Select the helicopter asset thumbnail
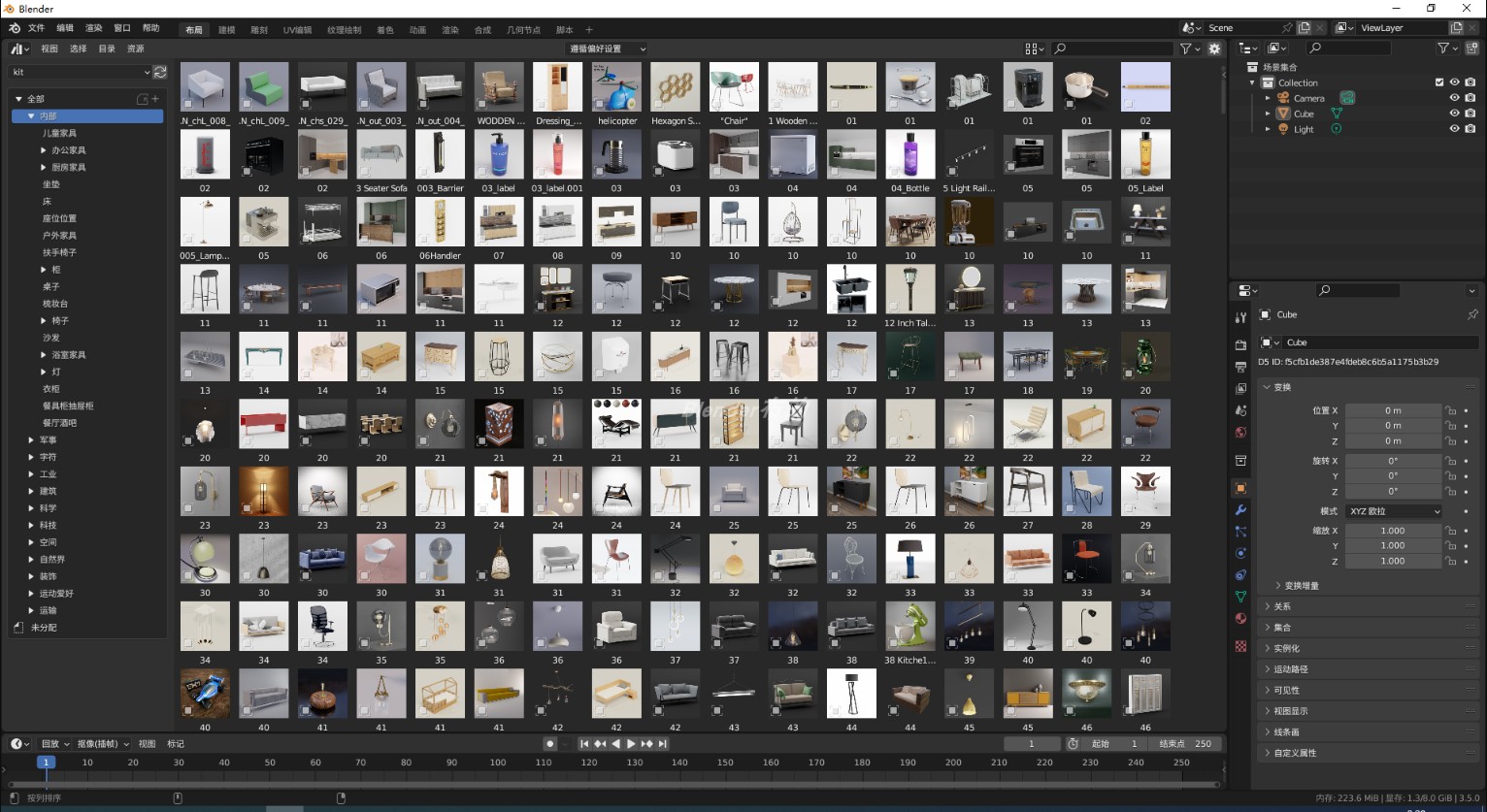Viewport: 1487px width, 812px height. (617, 87)
